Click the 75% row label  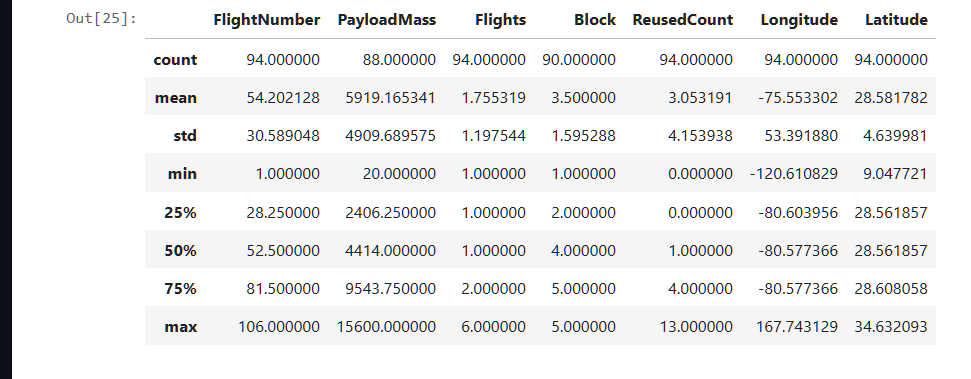180,289
